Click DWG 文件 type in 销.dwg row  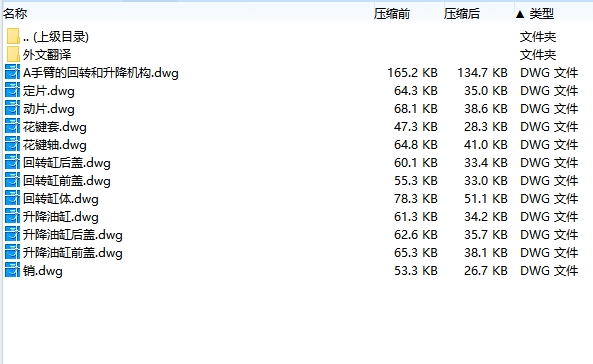point(549,271)
